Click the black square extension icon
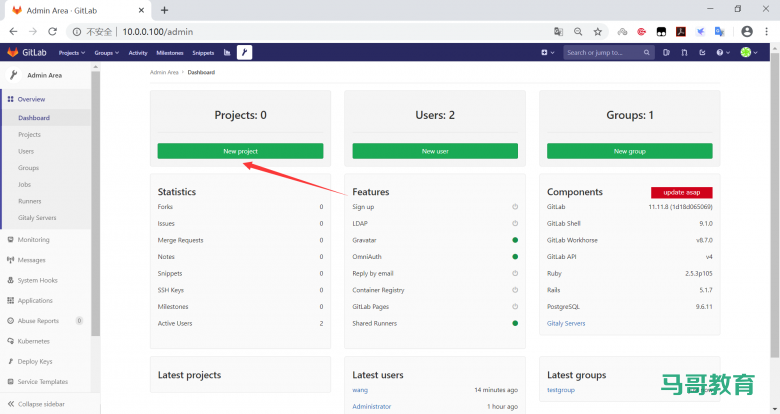 (x=661, y=31)
